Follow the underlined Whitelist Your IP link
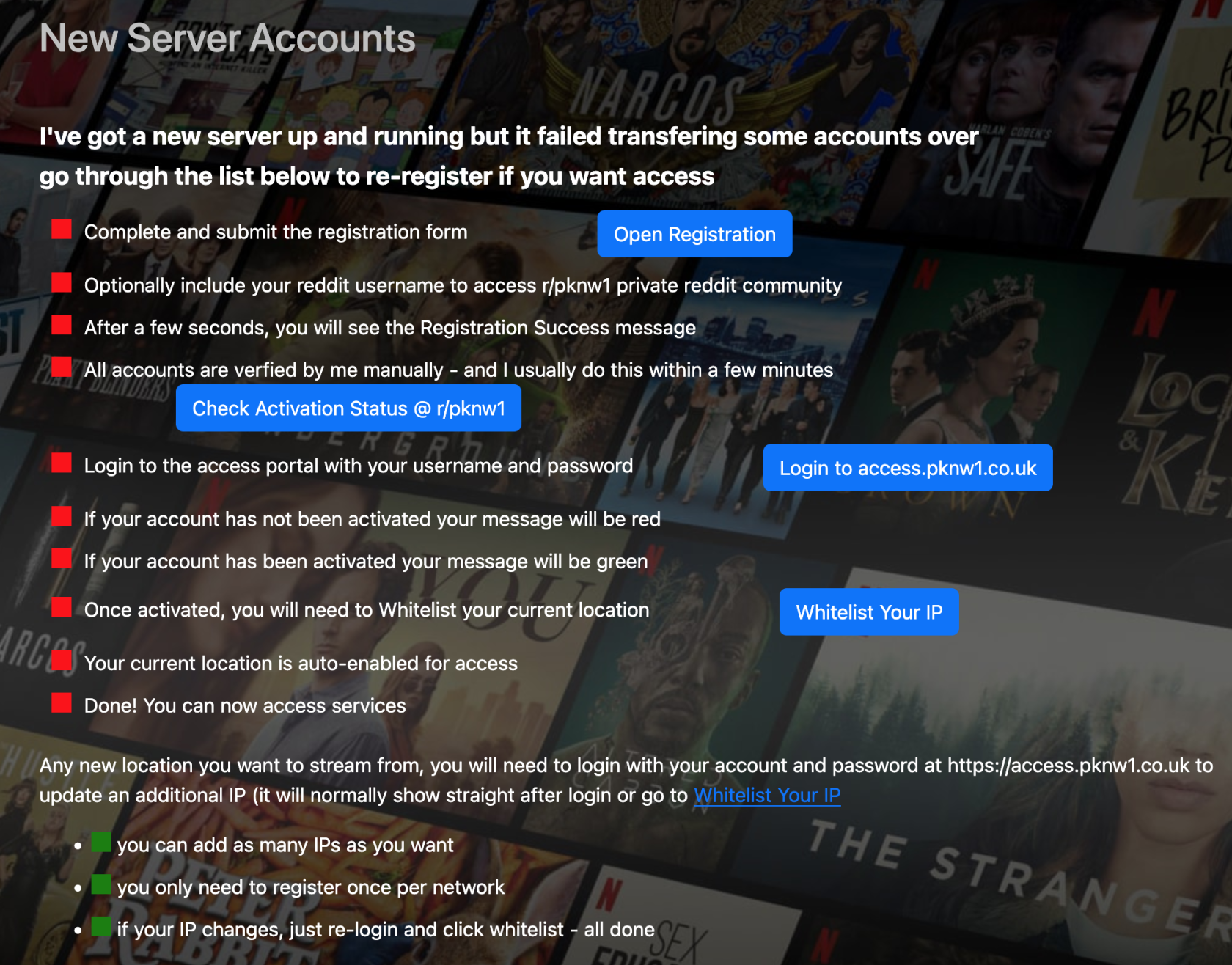The width and height of the screenshot is (1232, 965). (x=767, y=795)
